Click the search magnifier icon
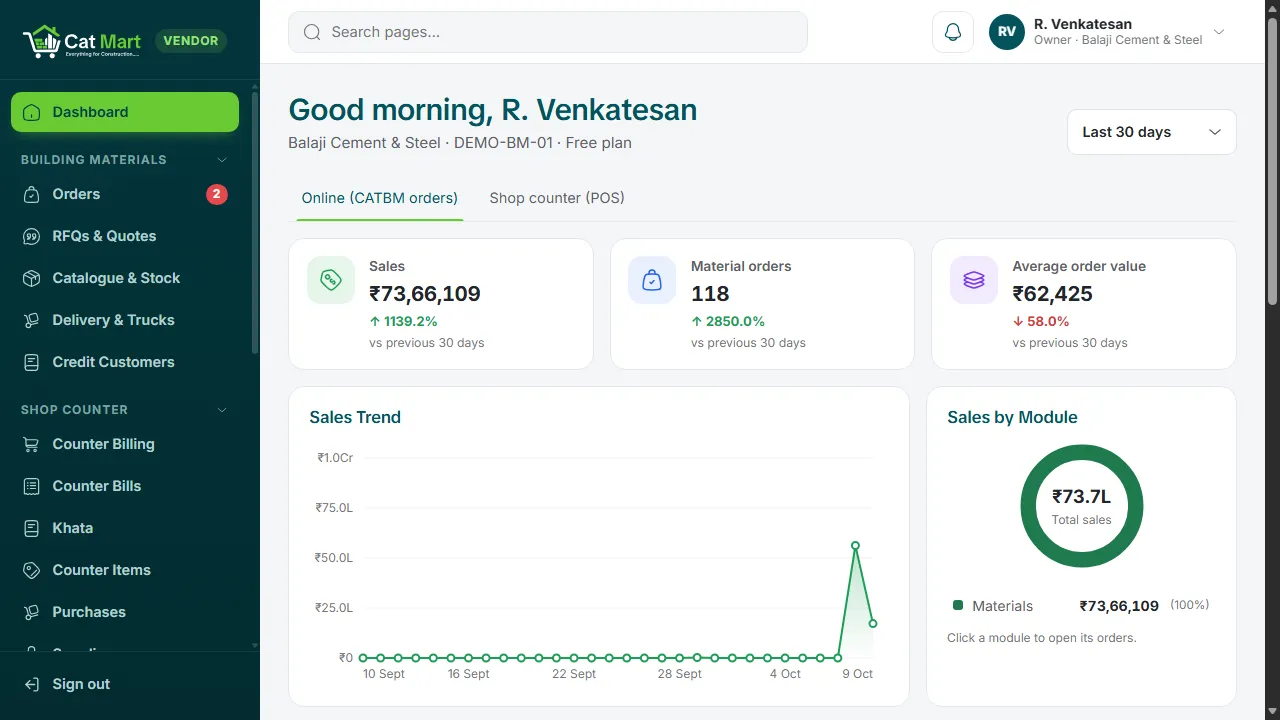The image size is (1280, 720). point(312,32)
